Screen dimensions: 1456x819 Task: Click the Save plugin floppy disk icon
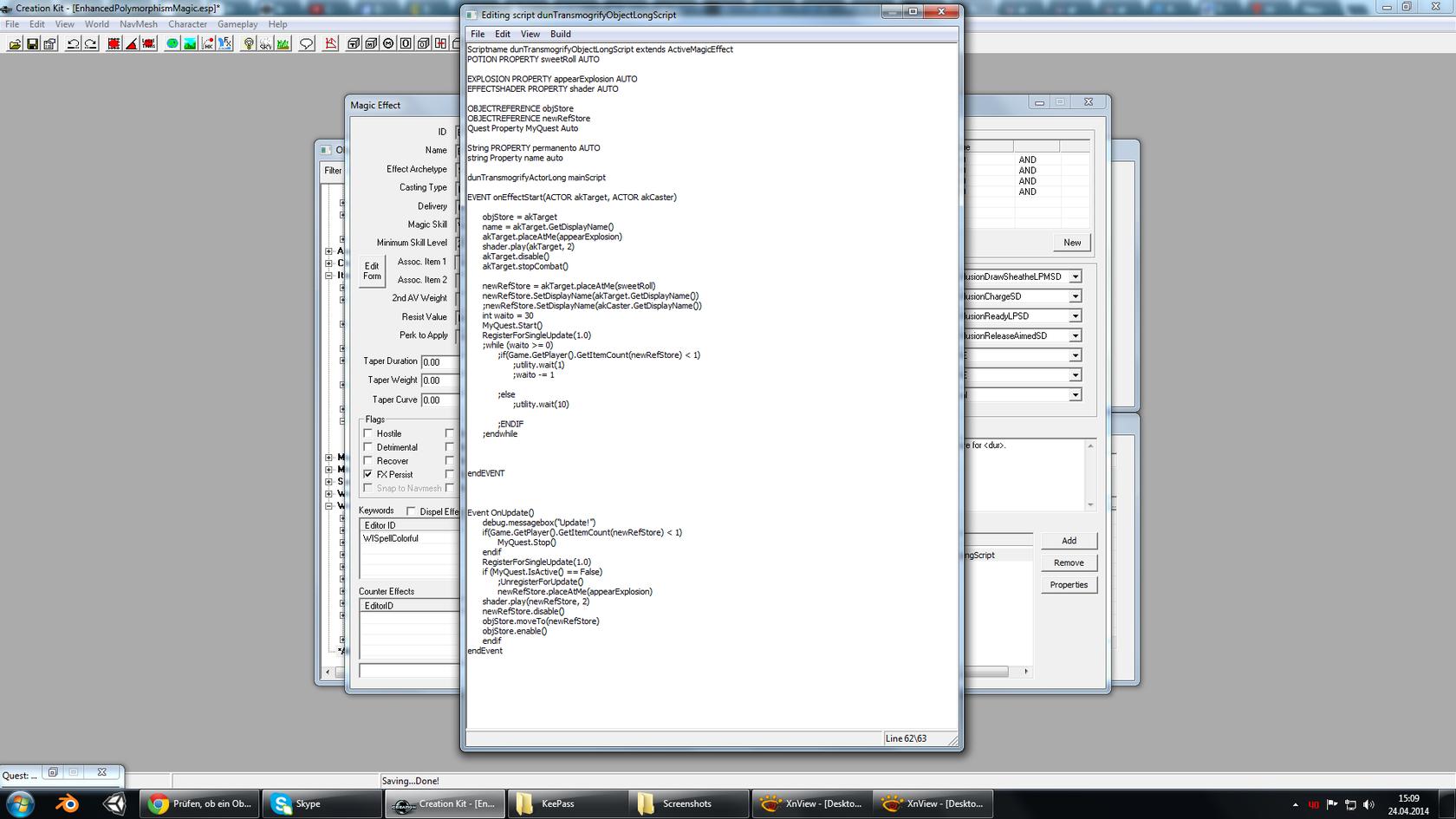click(33, 43)
